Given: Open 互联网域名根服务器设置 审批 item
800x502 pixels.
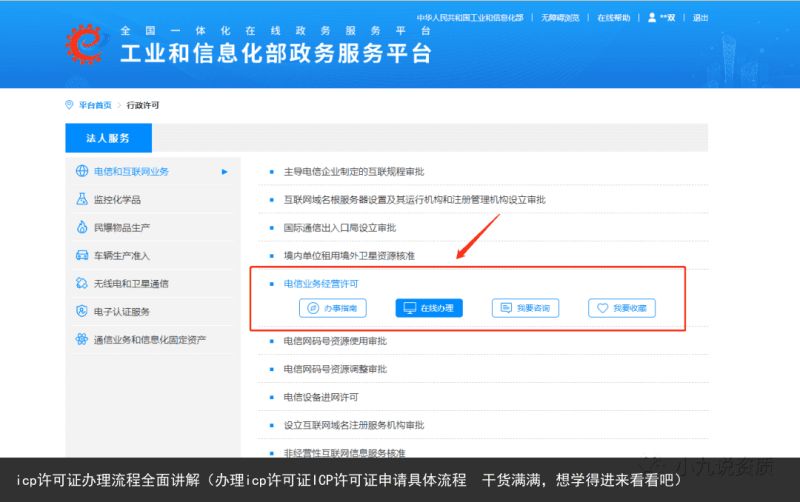Looking at the screenshot, I should click(415, 199).
